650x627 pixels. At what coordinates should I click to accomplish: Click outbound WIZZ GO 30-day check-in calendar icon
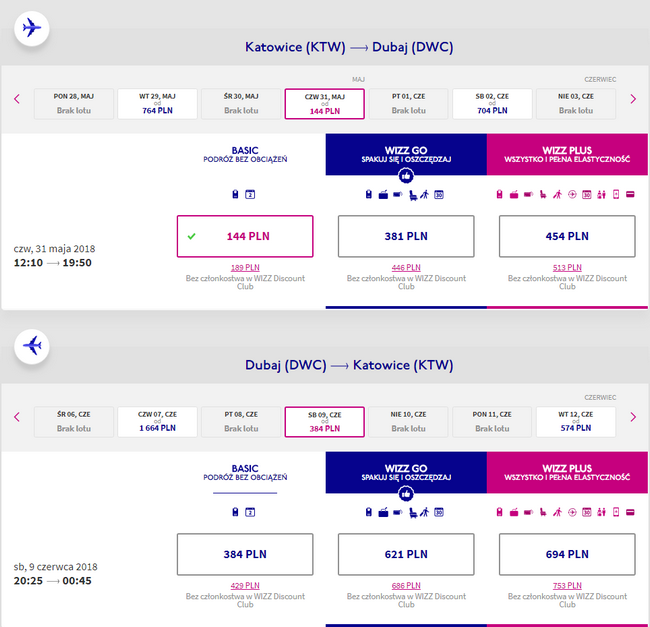click(439, 194)
